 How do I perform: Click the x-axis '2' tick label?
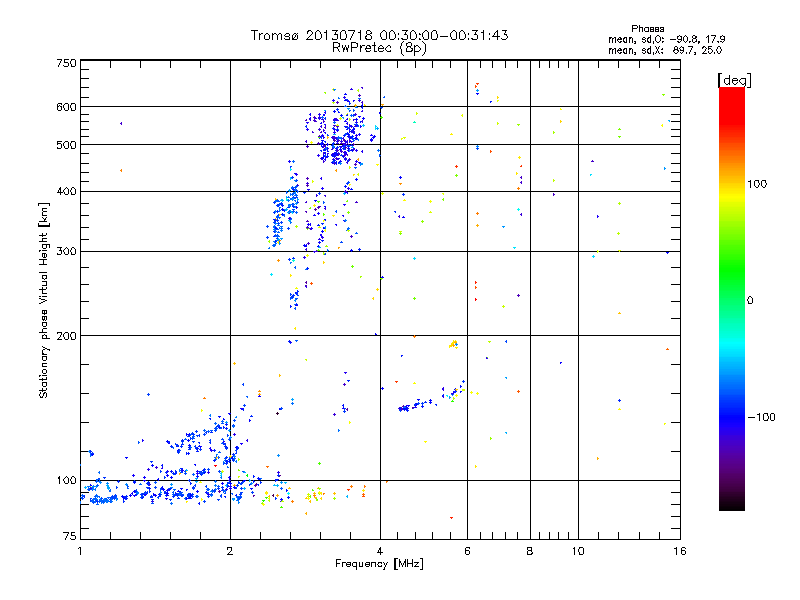click(230, 551)
